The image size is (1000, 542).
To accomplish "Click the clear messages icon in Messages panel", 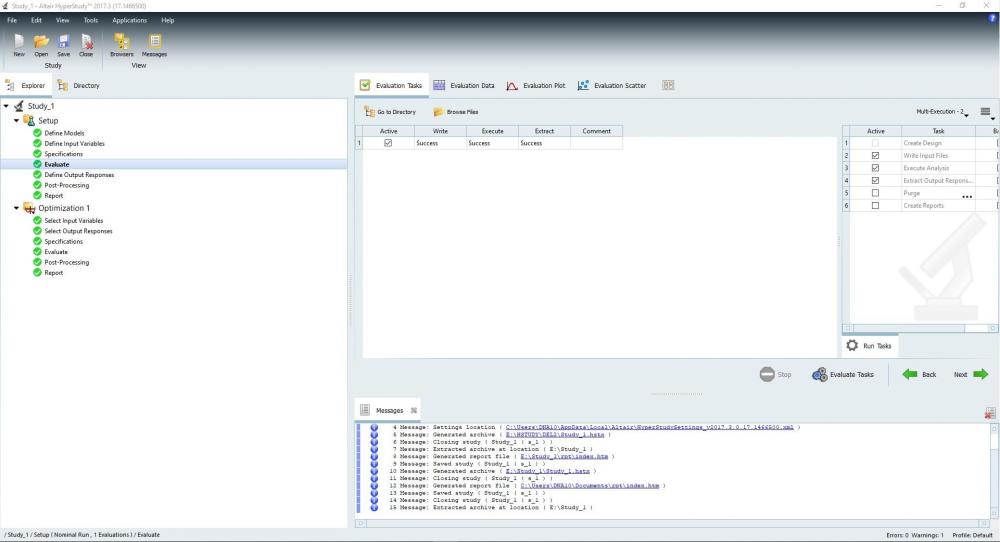I will 990,414.
